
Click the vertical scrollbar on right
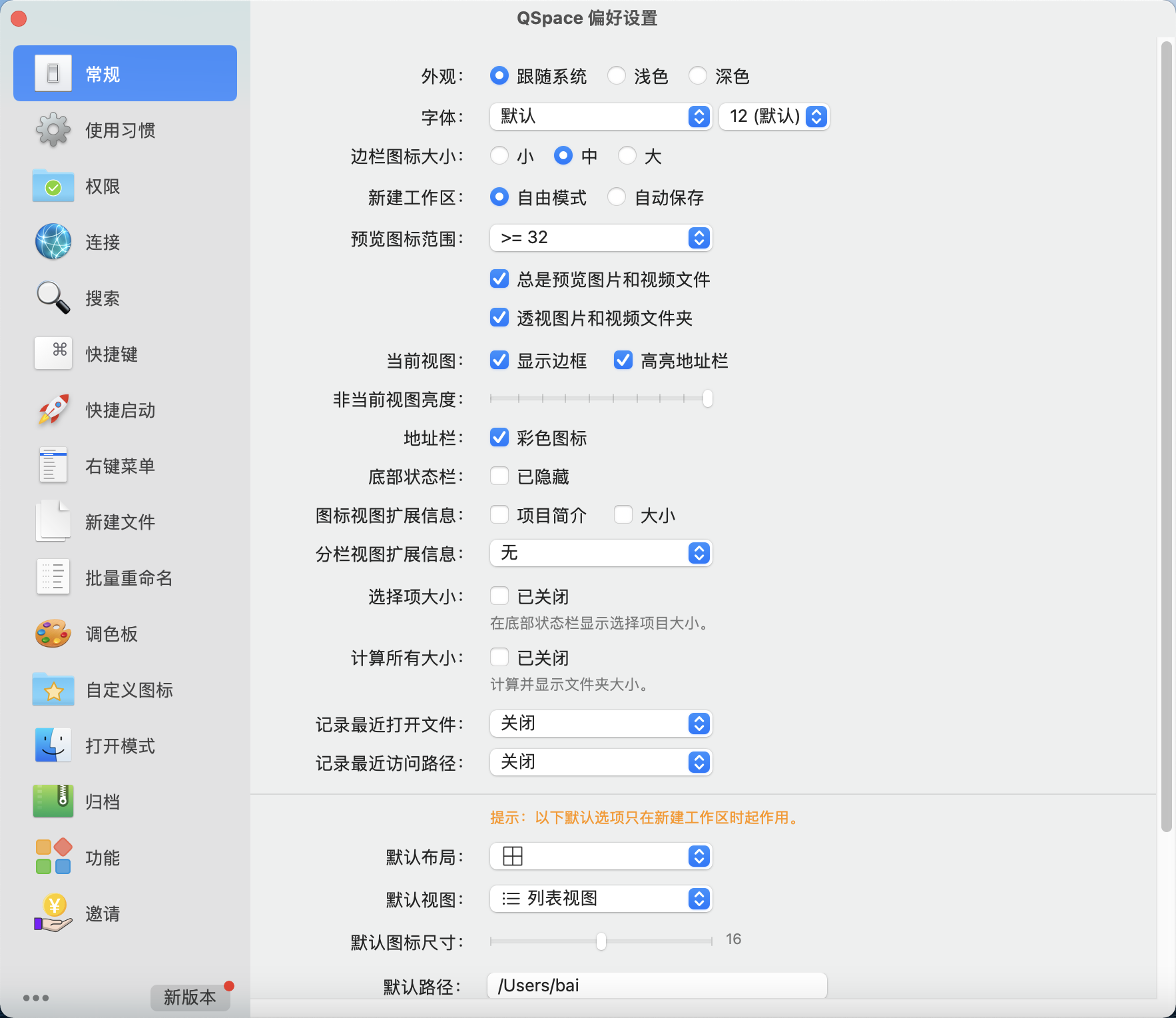(1166, 436)
